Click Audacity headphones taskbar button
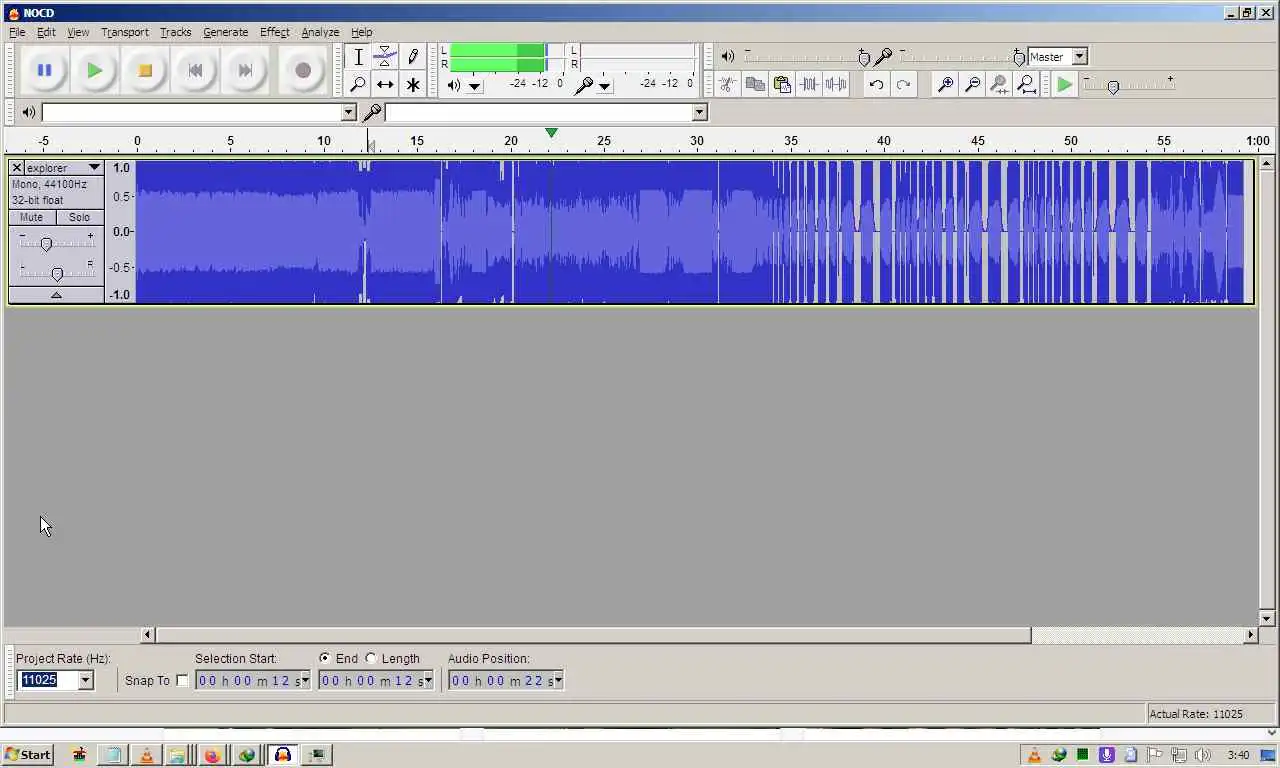Image resolution: width=1280 pixels, height=768 pixels. 283,755
